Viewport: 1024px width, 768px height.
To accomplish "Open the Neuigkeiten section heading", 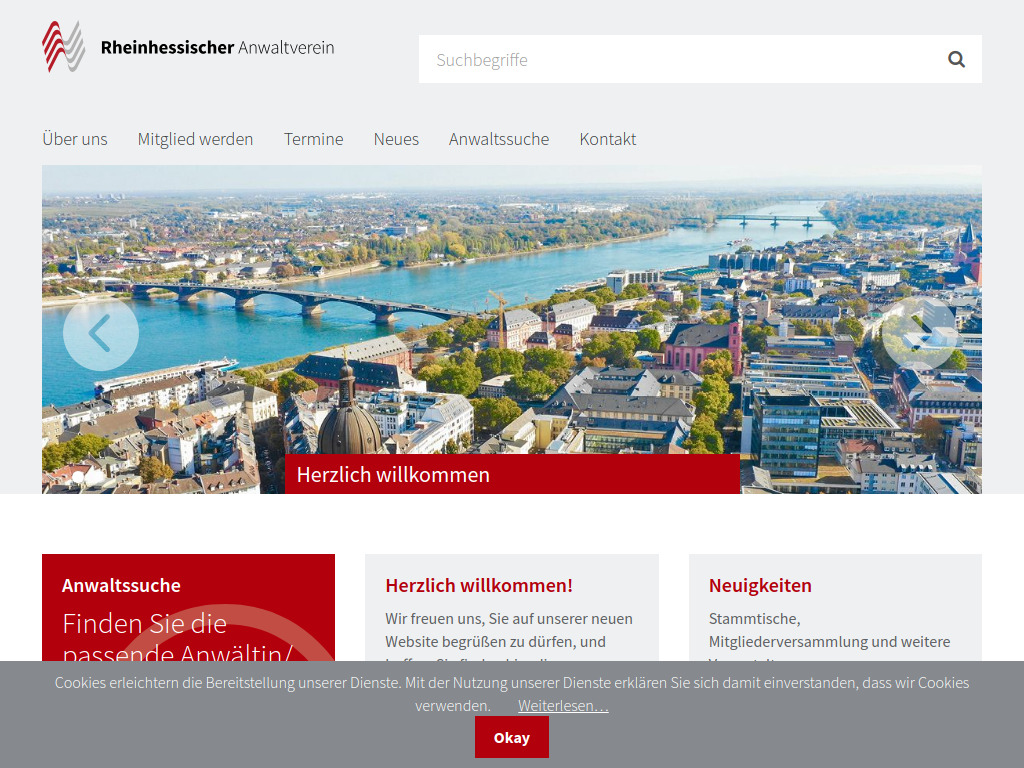I will 760,585.
